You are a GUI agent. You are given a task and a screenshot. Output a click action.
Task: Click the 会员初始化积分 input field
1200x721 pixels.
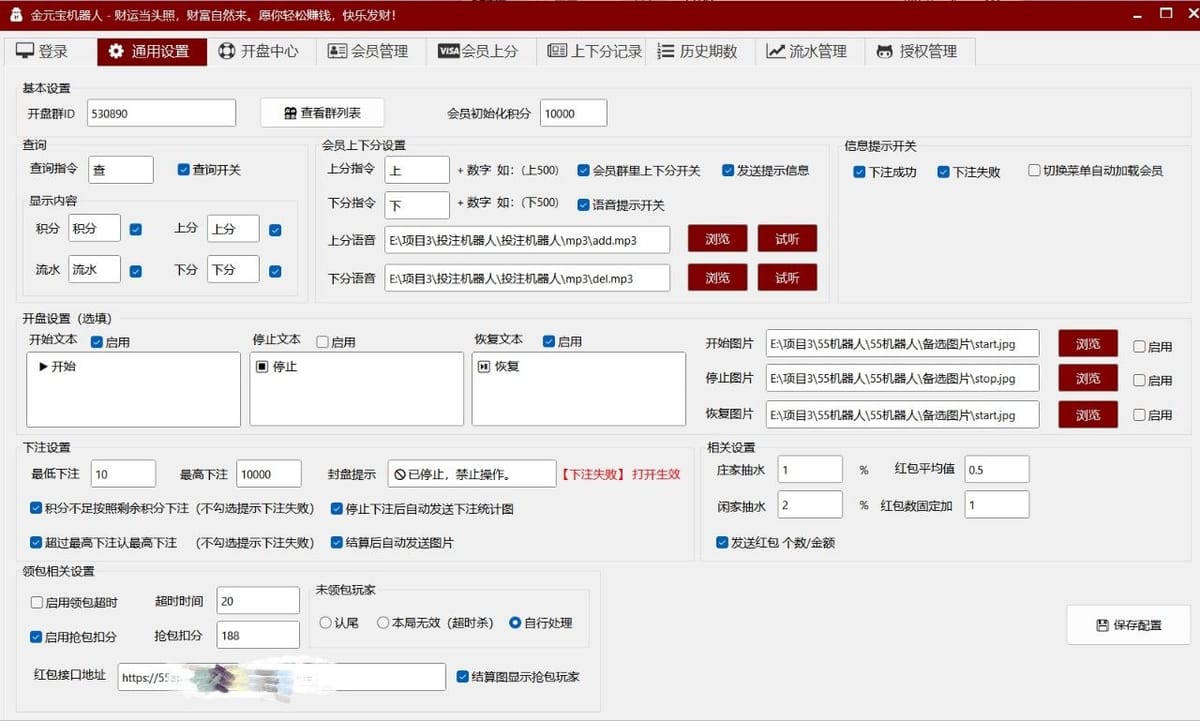[573, 113]
